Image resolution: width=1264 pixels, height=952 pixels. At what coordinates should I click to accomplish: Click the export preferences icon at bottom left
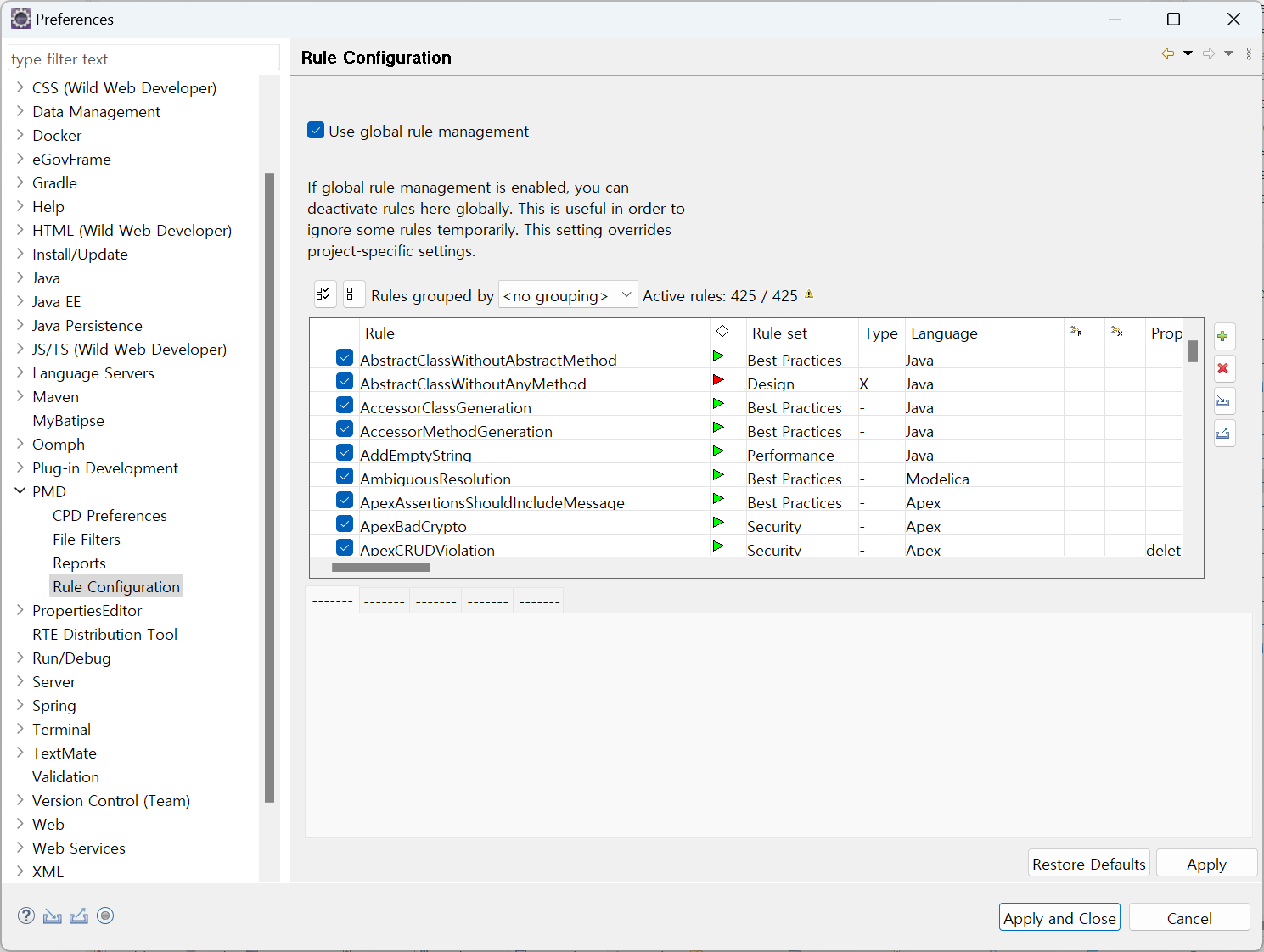coord(79,916)
